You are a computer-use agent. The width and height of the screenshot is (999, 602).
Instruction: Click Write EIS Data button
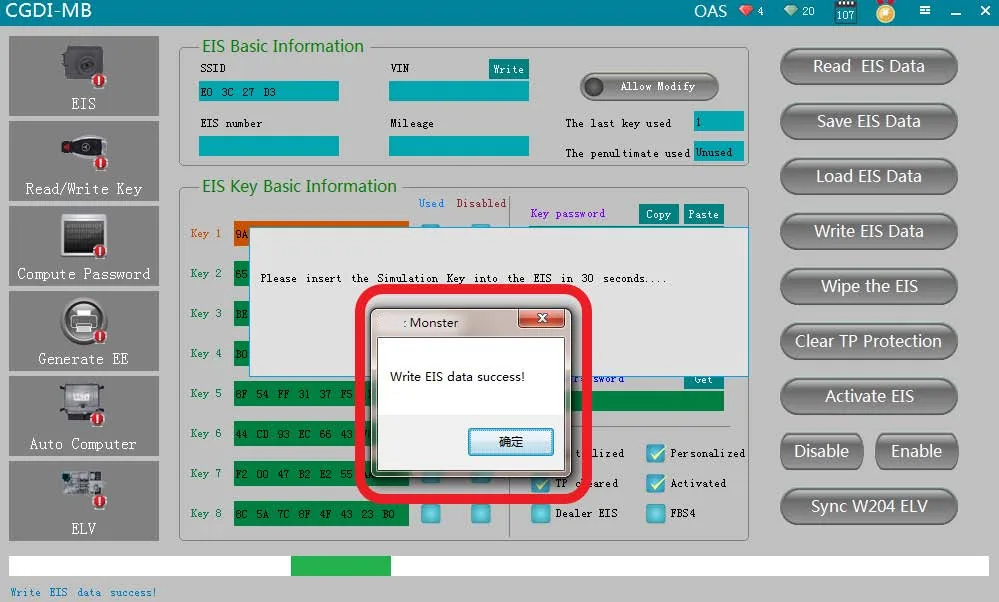868,231
